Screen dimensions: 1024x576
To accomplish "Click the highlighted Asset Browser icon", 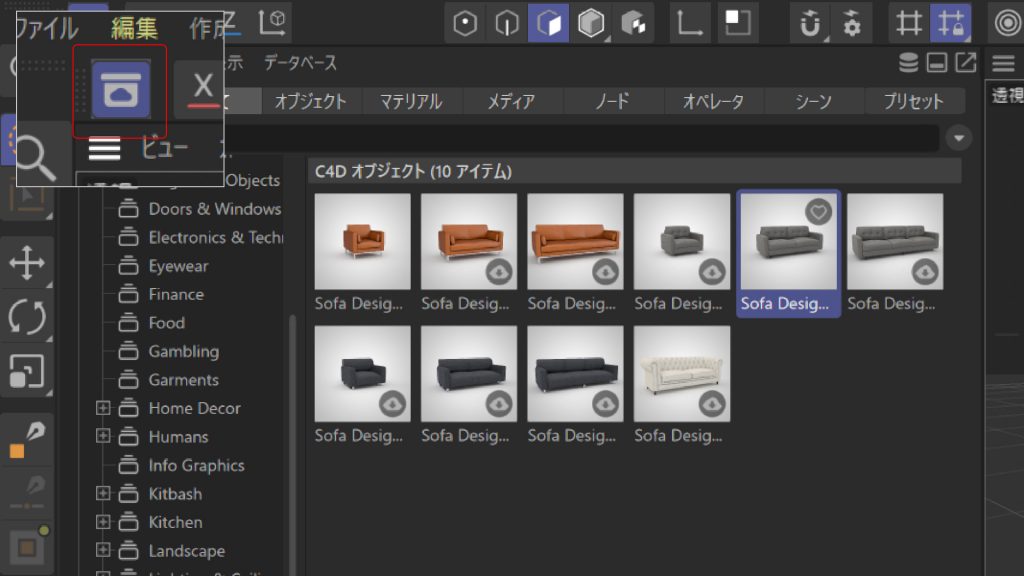I will click(119, 90).
